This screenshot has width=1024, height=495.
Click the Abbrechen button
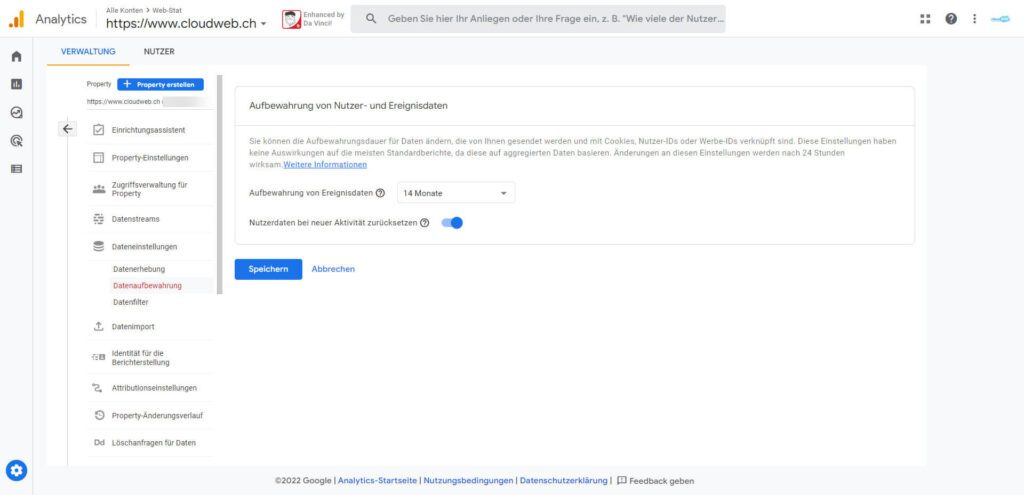point(333,269)
